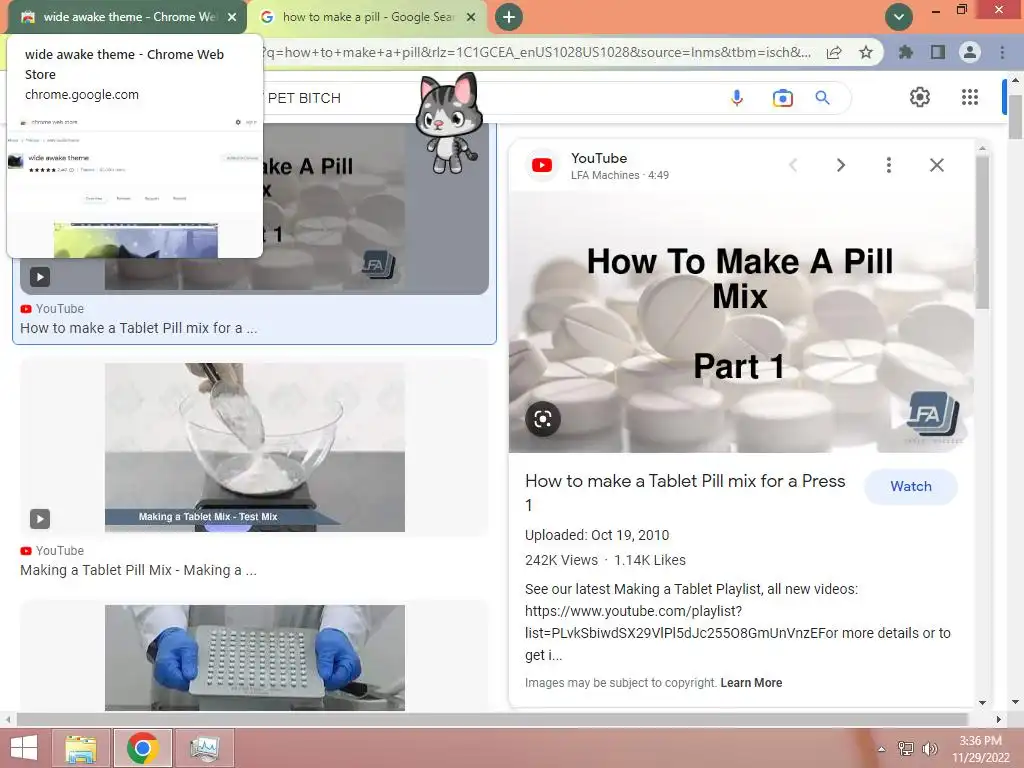Start voice search with microphone icon
The height and width of the screenshot is (768, 1024).
pyautogui.click(x=737, y=98)
